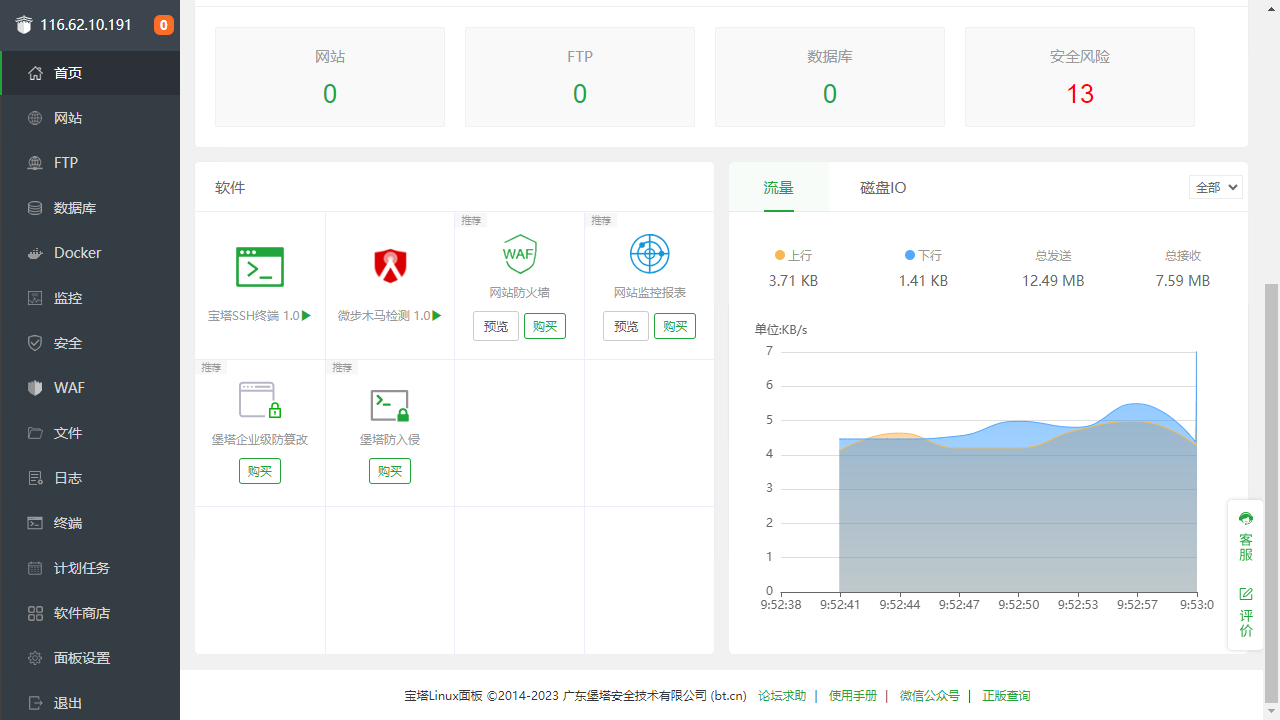
Task: Open the 计划任务 menu item
Action: [x=90, y=568]
